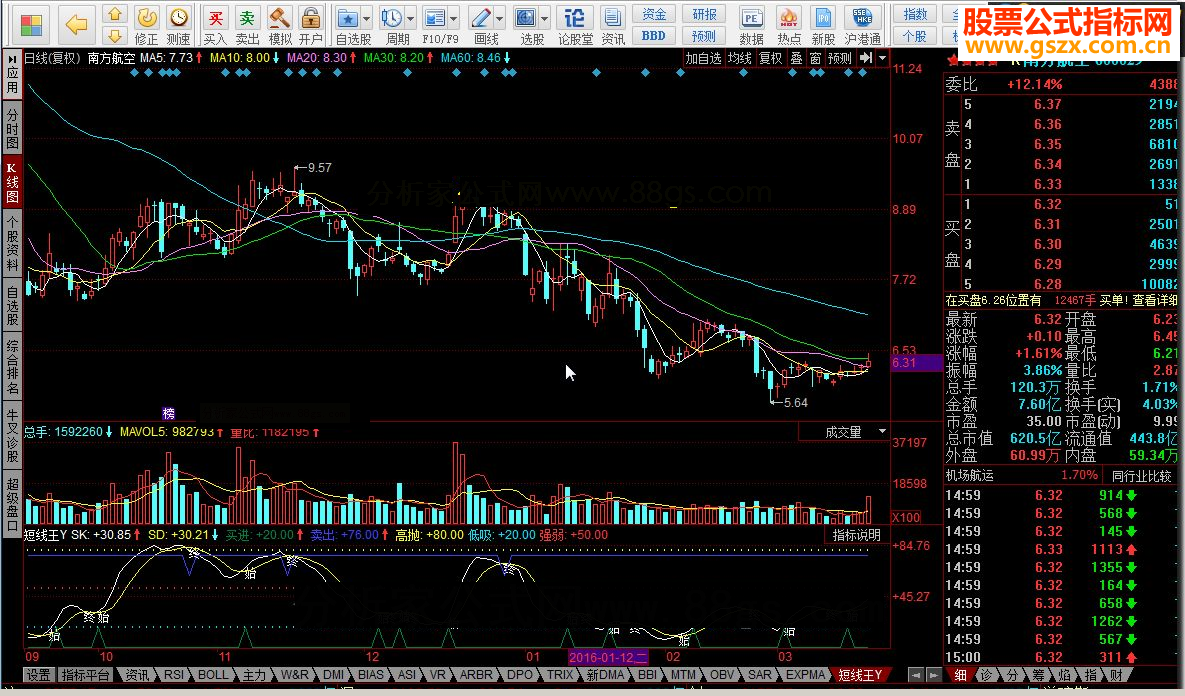Click the colorful home grid icon
Screen dimensions: 1185x696
[x=32, y=25]
